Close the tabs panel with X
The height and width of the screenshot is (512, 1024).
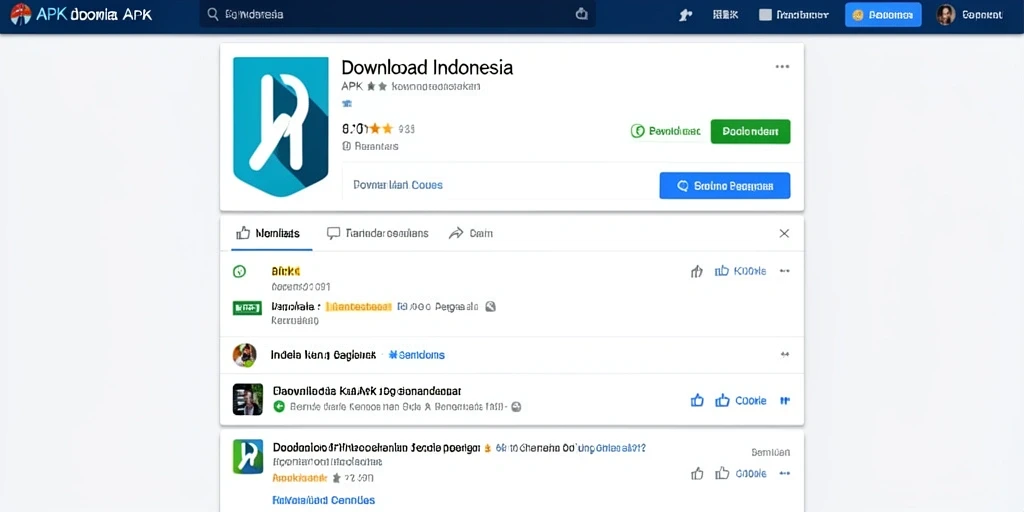[784, 233]
